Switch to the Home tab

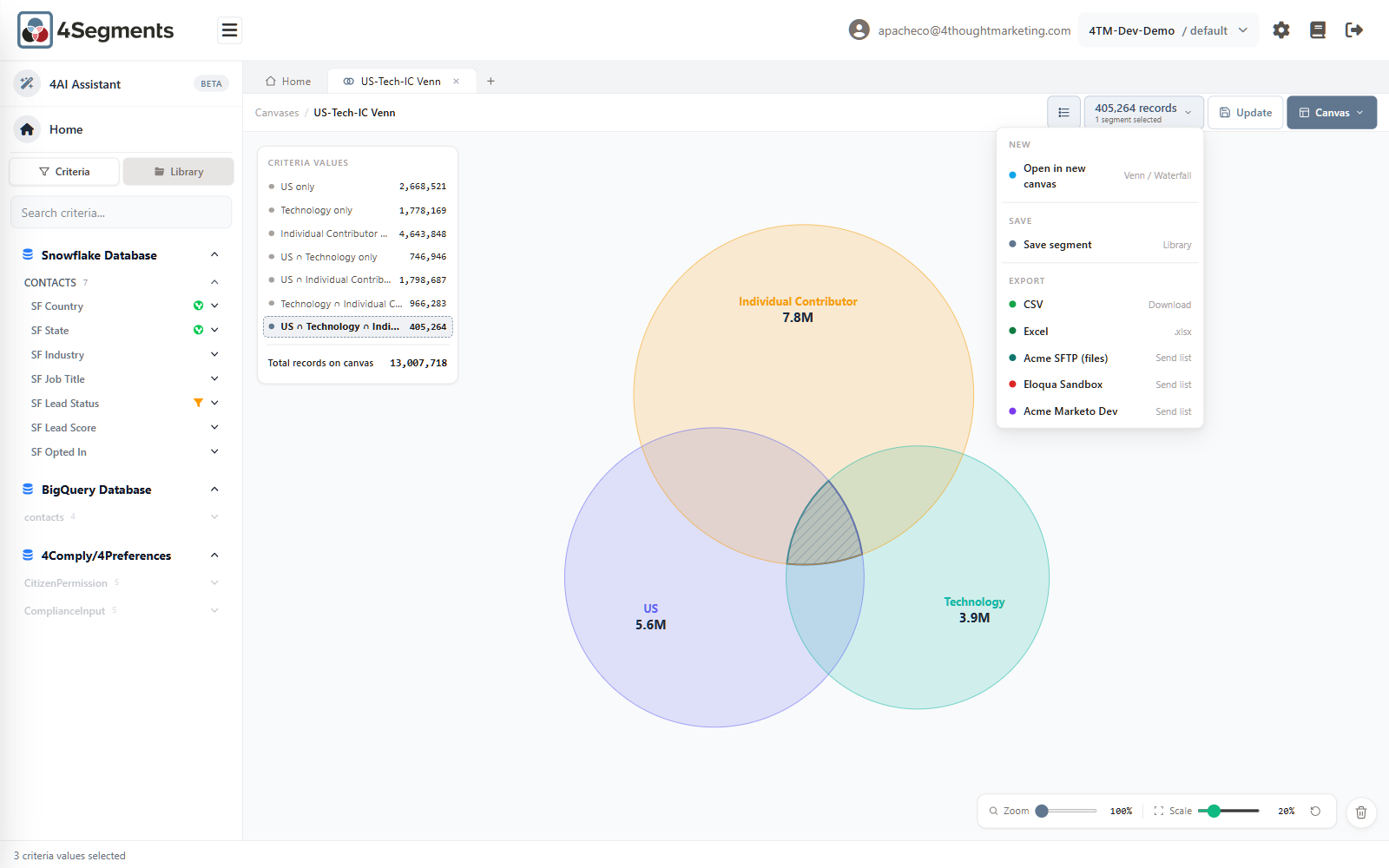click(288, 82)
